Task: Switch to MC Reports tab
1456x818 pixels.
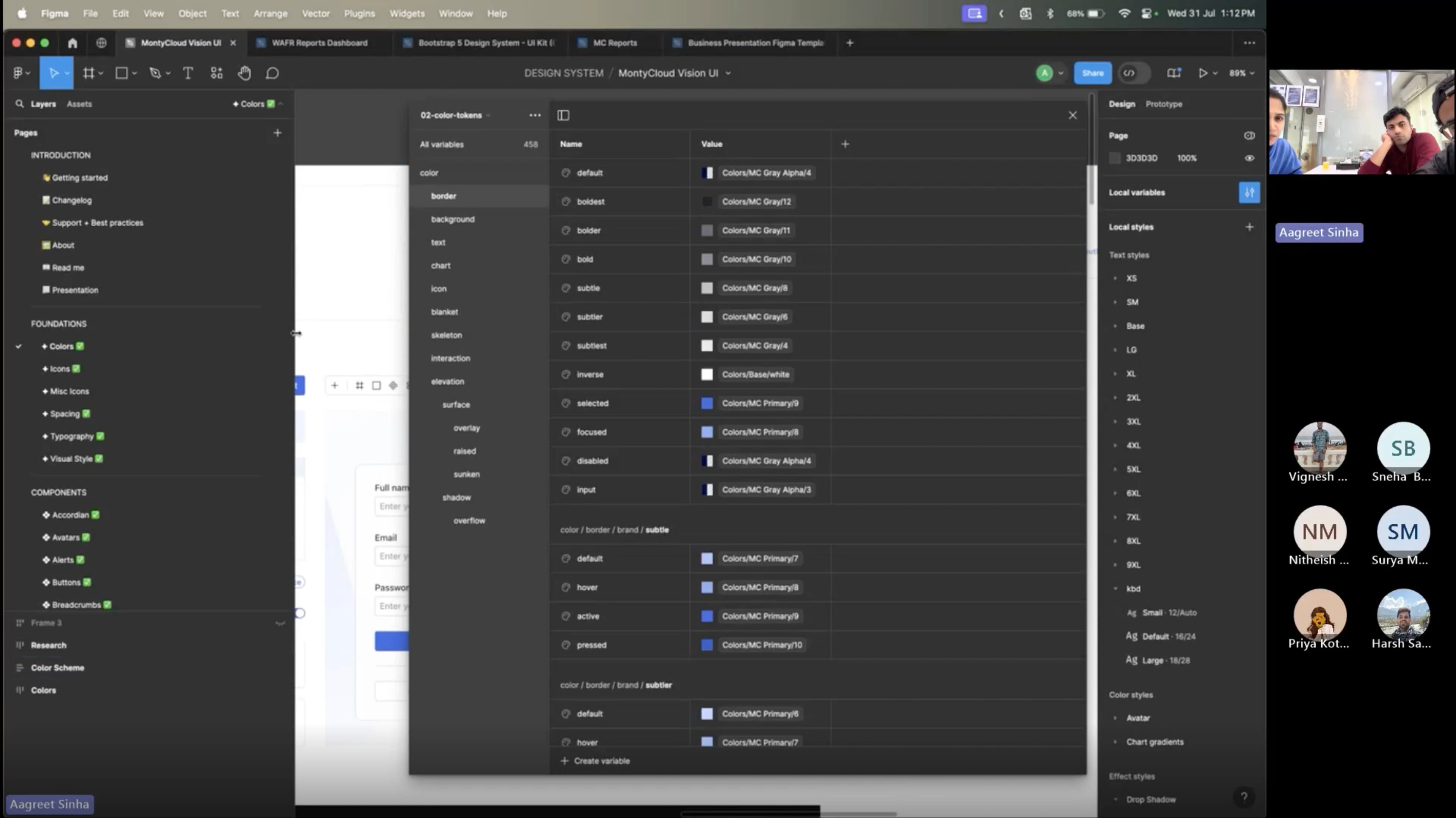Action: pyautogui.click(x=614, y=43)
